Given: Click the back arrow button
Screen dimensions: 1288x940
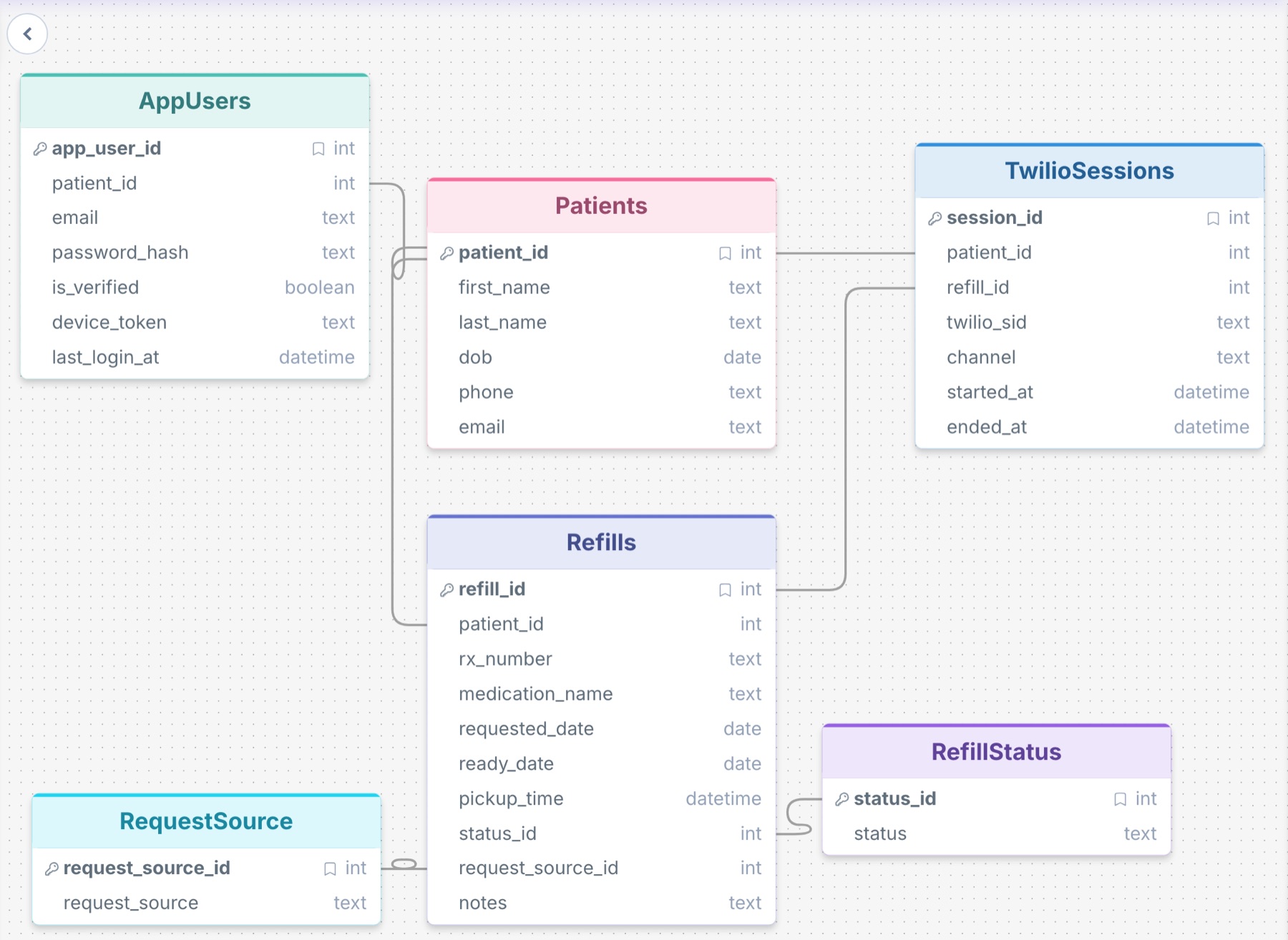Looking at the screenshot, I should (x=27, y=34).
